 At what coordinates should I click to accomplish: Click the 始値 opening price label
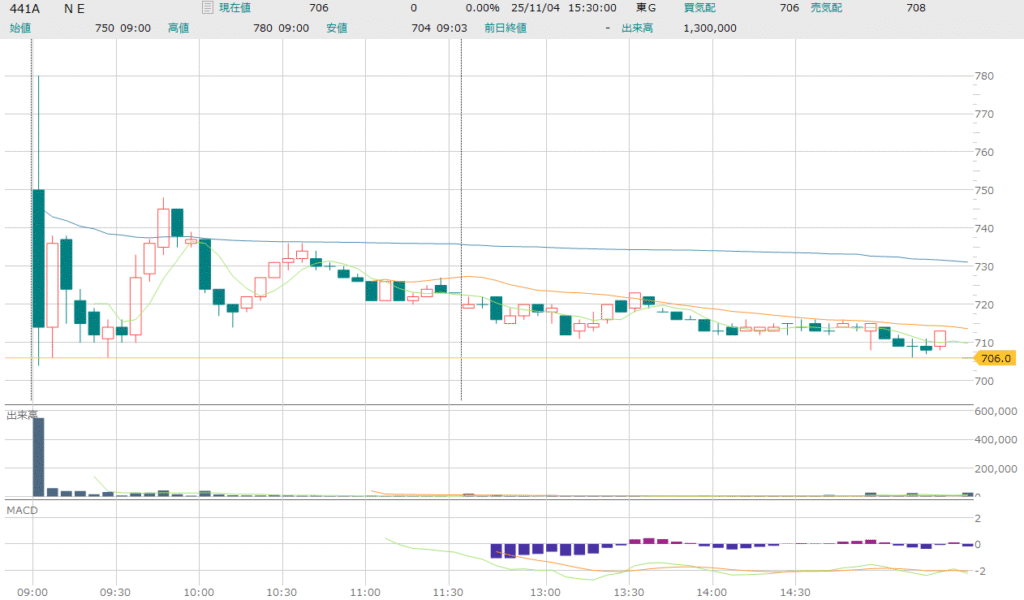pos(20,28)
